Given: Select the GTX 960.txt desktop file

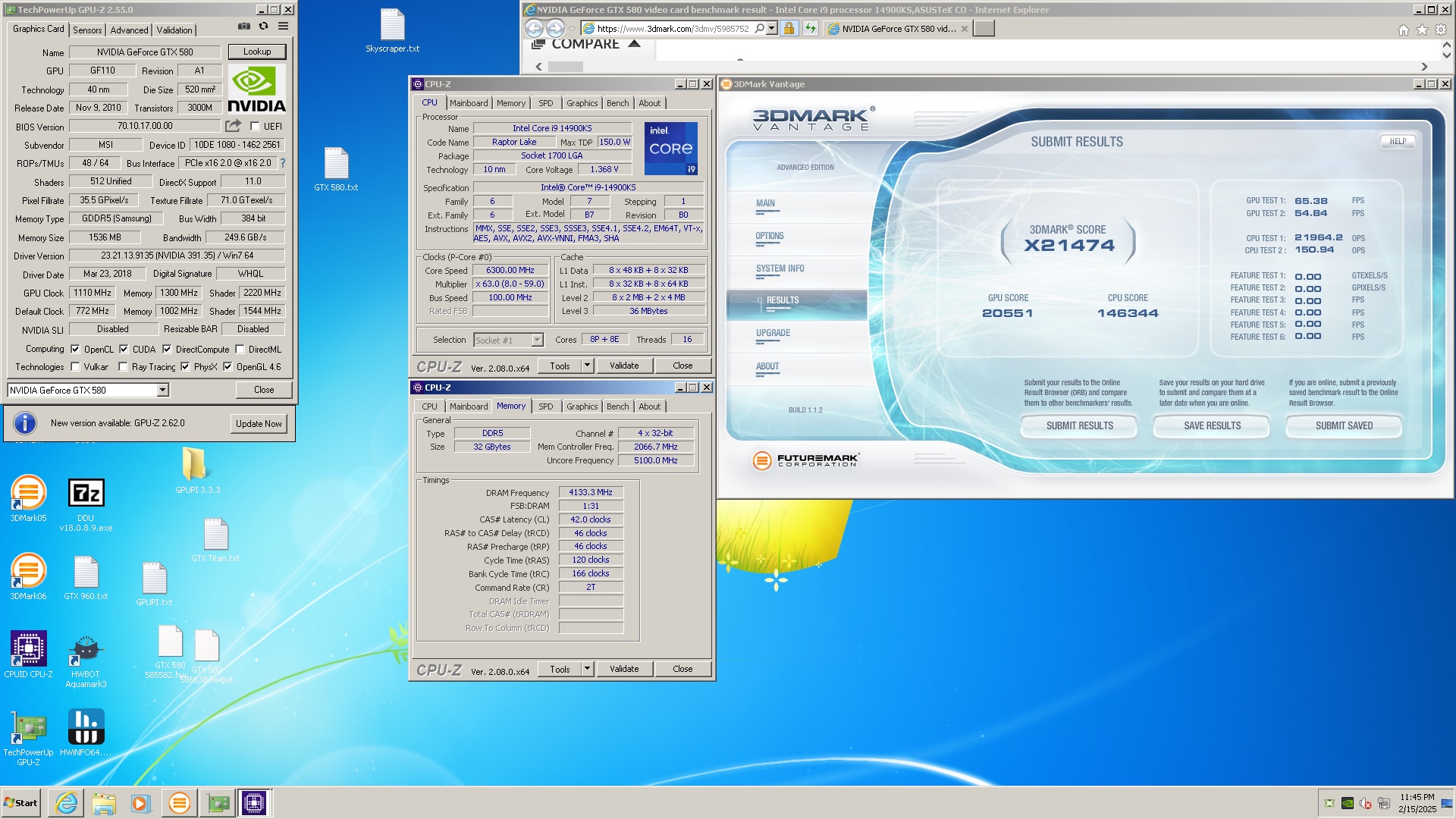Looking at the screenshot, I should [86, 578].
